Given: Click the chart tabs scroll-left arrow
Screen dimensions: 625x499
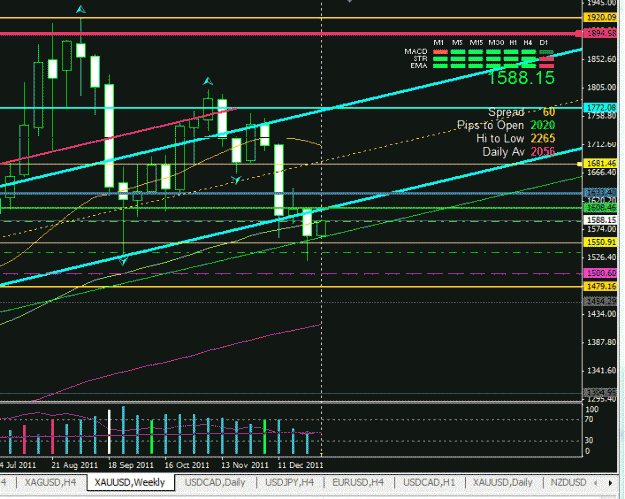Looking at the screenshot, I should 596,483.
